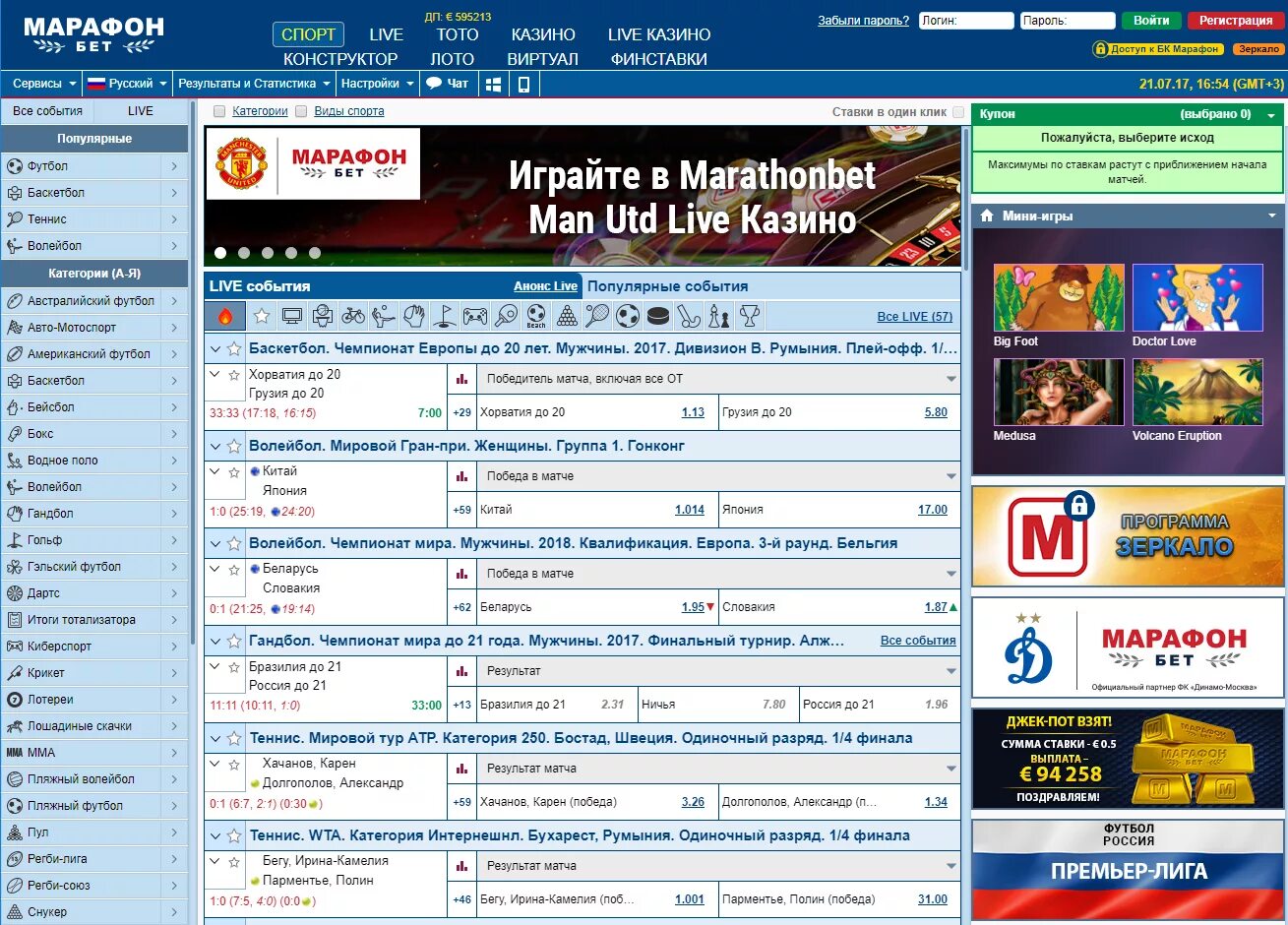This screenshot has height=925, width=1288.
Task: Favorite the Беларусь – Словакия match star
Action: 234,569
